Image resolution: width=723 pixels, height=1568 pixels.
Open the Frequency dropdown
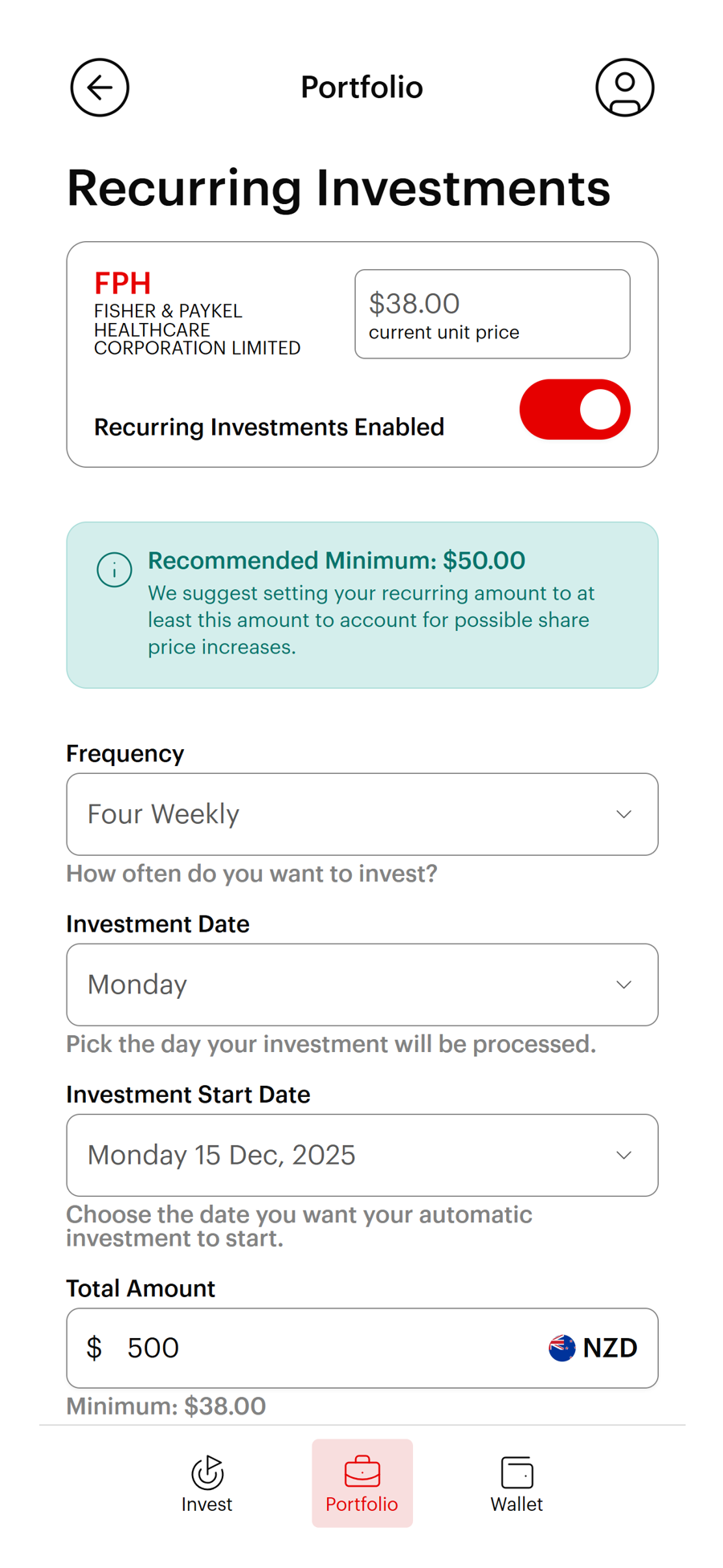point(361,814)
